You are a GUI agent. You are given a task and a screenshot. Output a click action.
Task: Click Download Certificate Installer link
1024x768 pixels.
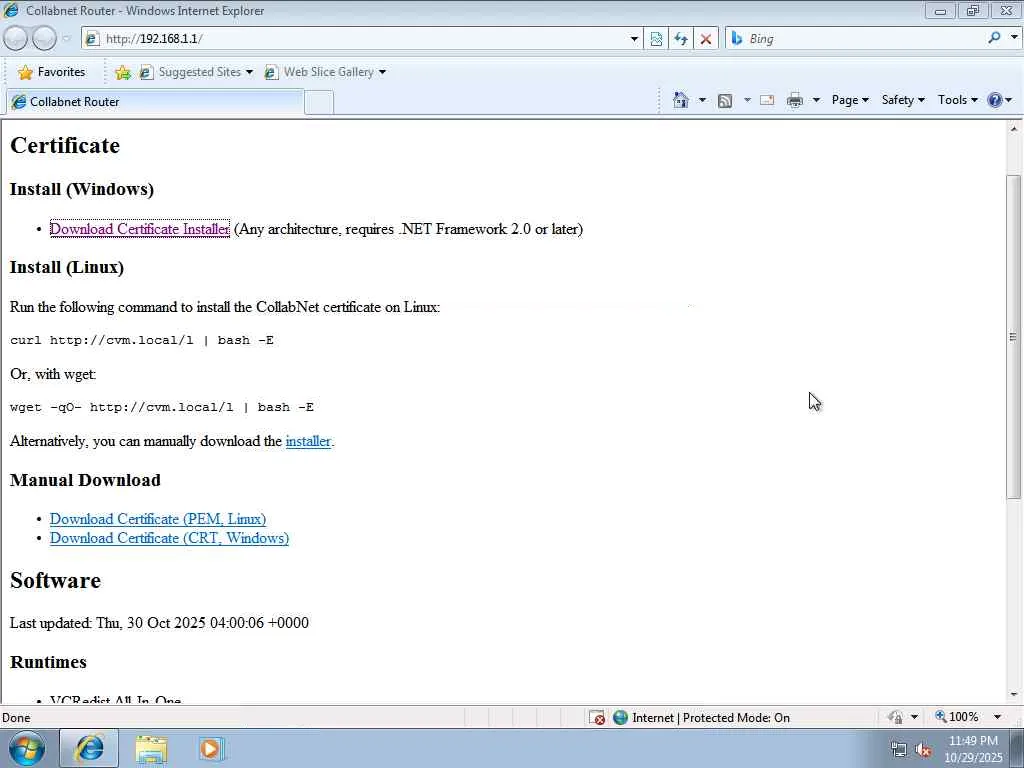coord(140,229)
